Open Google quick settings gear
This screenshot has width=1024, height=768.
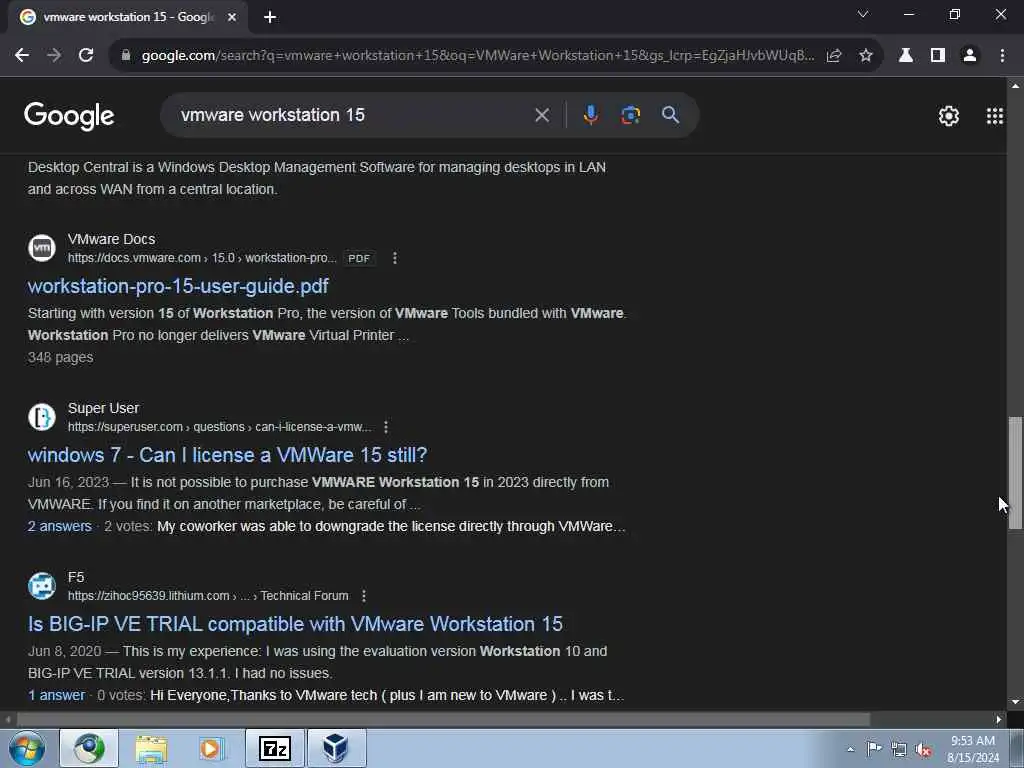pos(949,116)
